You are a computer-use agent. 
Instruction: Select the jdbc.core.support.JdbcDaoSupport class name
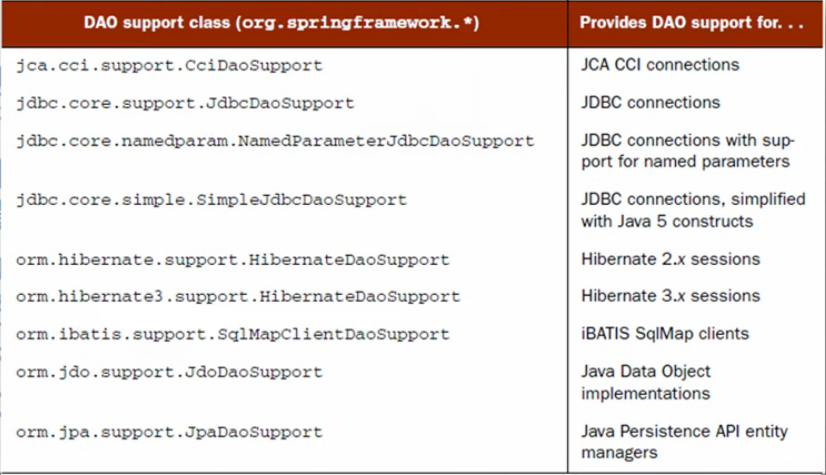[x=185, y=102]
